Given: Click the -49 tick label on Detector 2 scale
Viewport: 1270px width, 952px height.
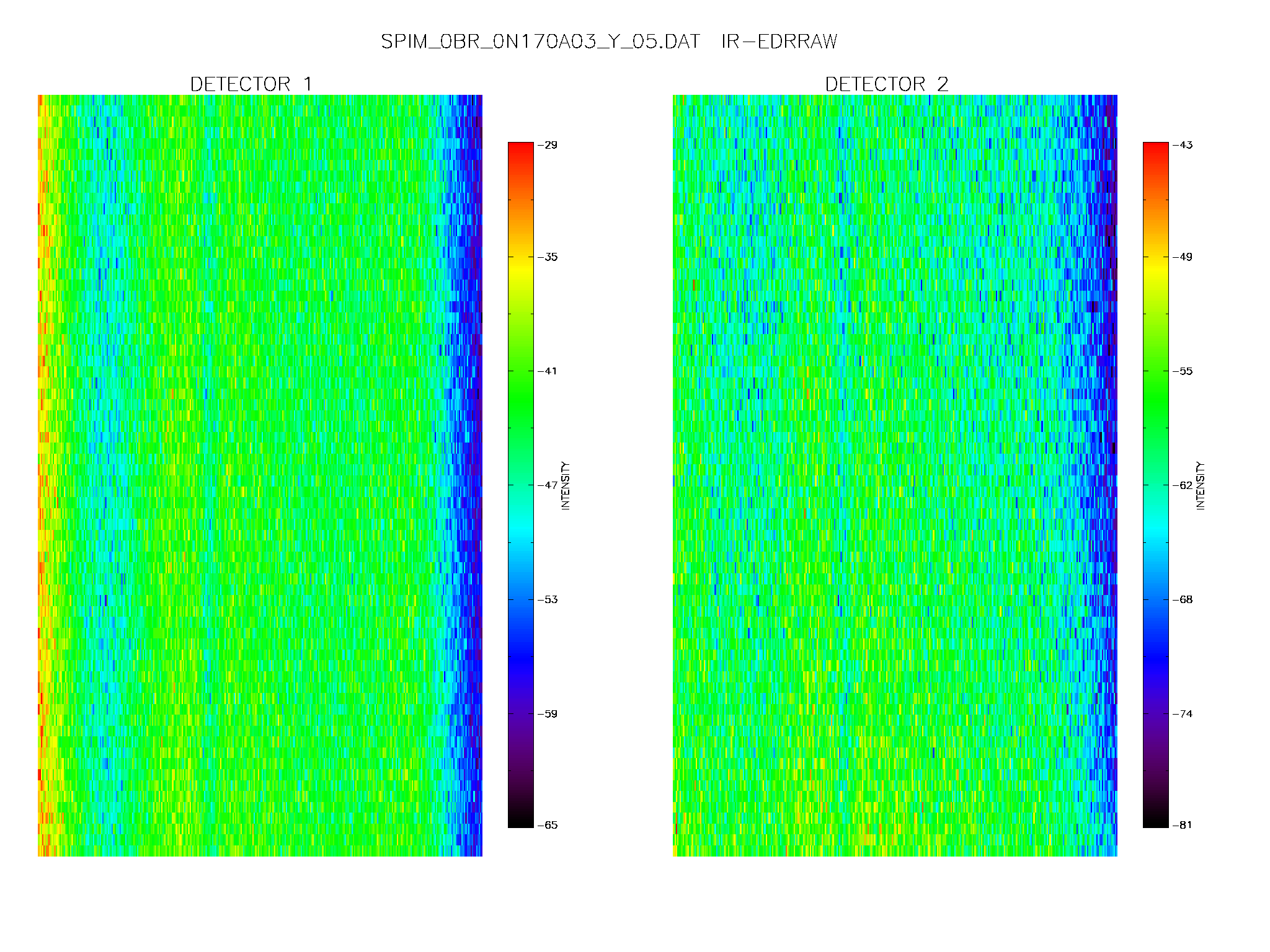Looking at the screenshot, I should tap(1183, 257).
